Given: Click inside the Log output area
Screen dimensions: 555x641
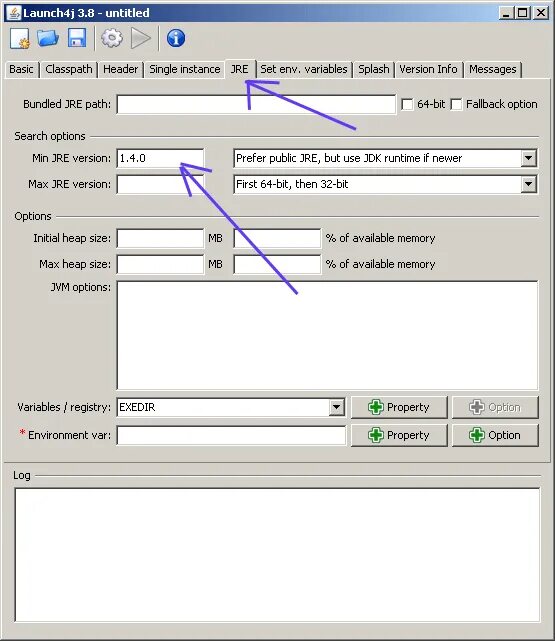Looking at the screenshot, I should click(x=277, y=555).
